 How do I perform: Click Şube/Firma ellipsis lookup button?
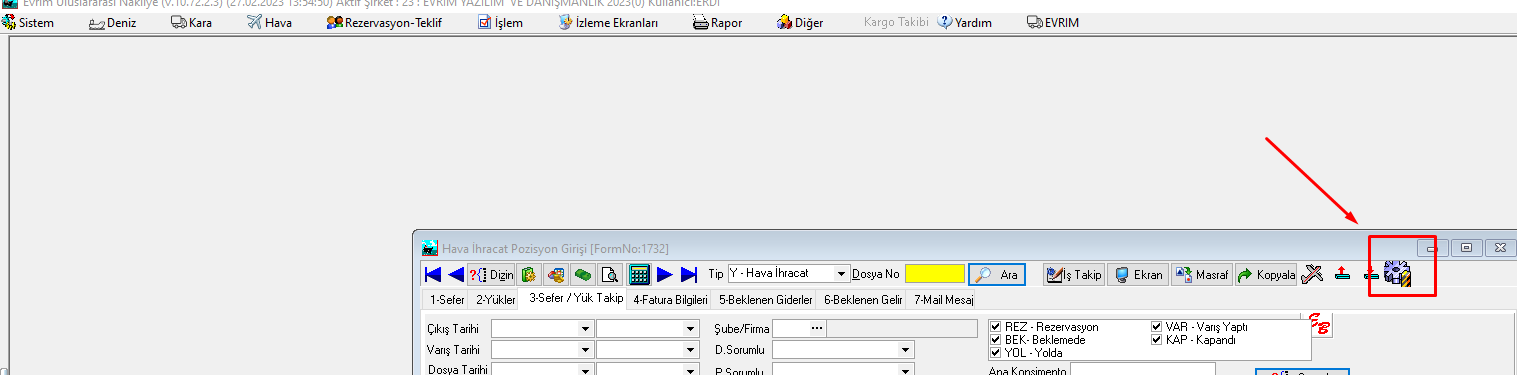(x=817, y=328)
